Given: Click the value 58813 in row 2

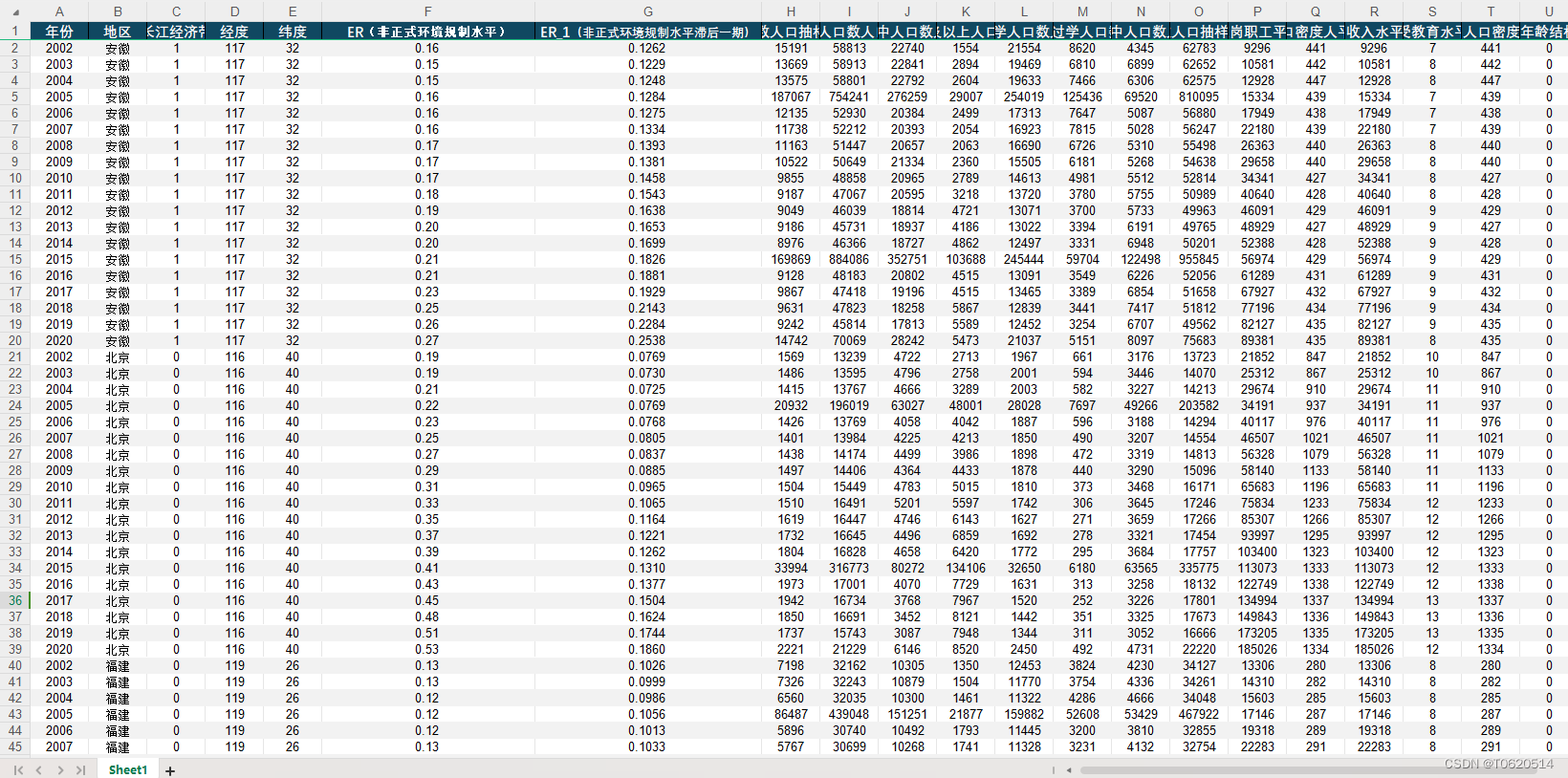Looking at the screenshot, I should point(849,48).
